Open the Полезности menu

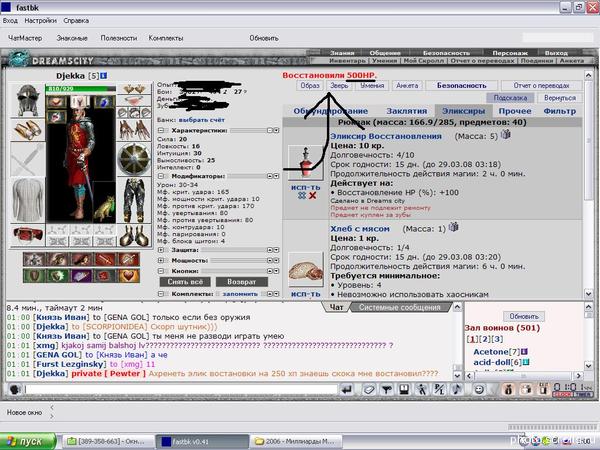point(119,38)
